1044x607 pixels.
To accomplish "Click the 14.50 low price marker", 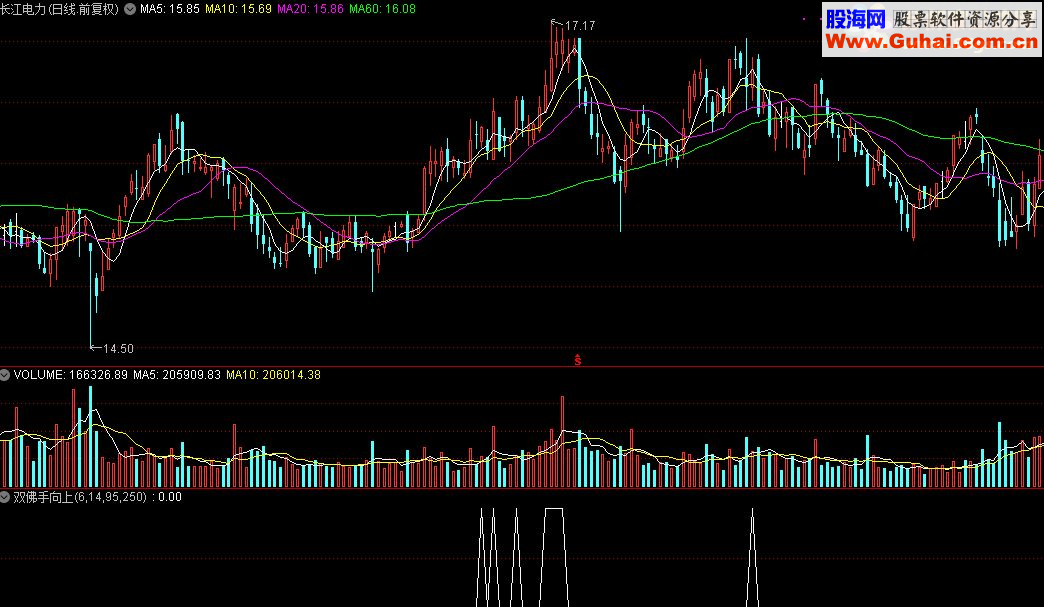I will (x=118, y=349).
